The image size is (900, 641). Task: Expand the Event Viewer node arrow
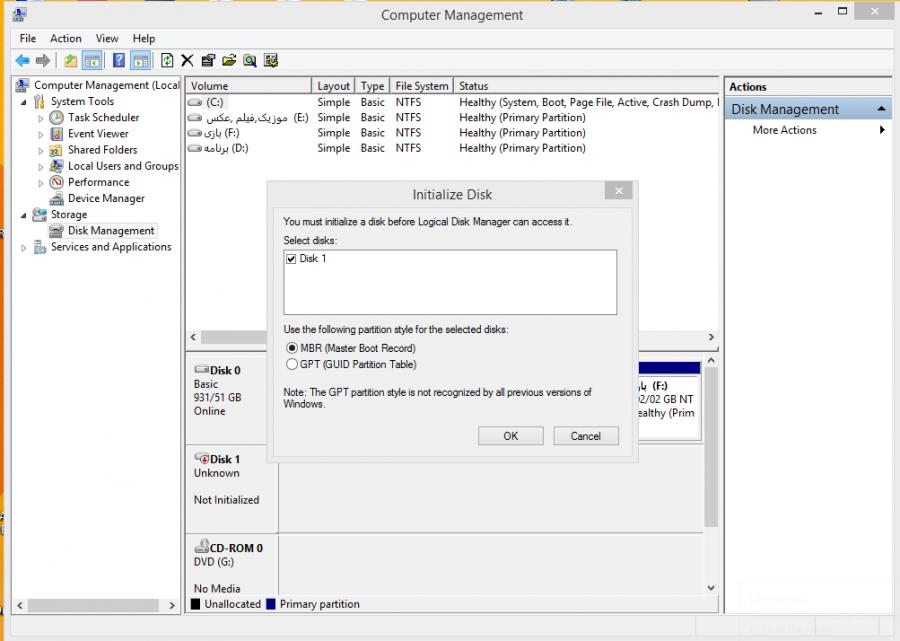click(x=41, y=134)
